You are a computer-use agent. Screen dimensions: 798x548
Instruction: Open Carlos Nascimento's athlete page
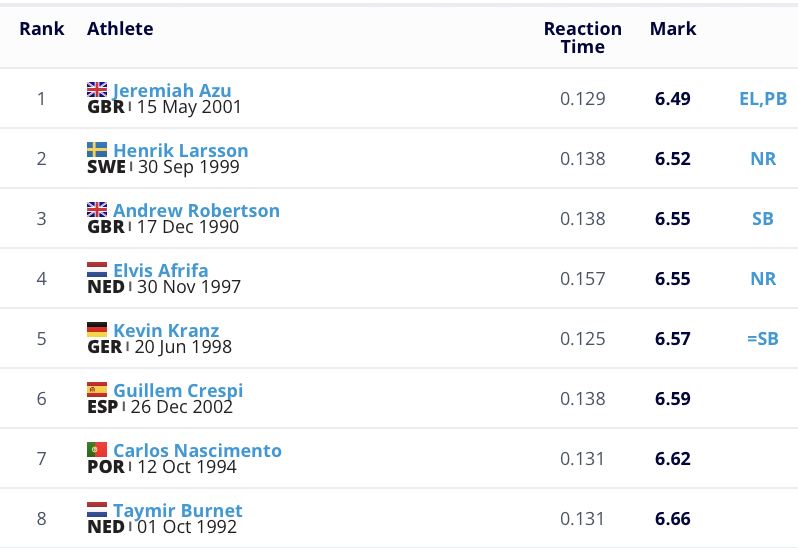pos(197,451)
